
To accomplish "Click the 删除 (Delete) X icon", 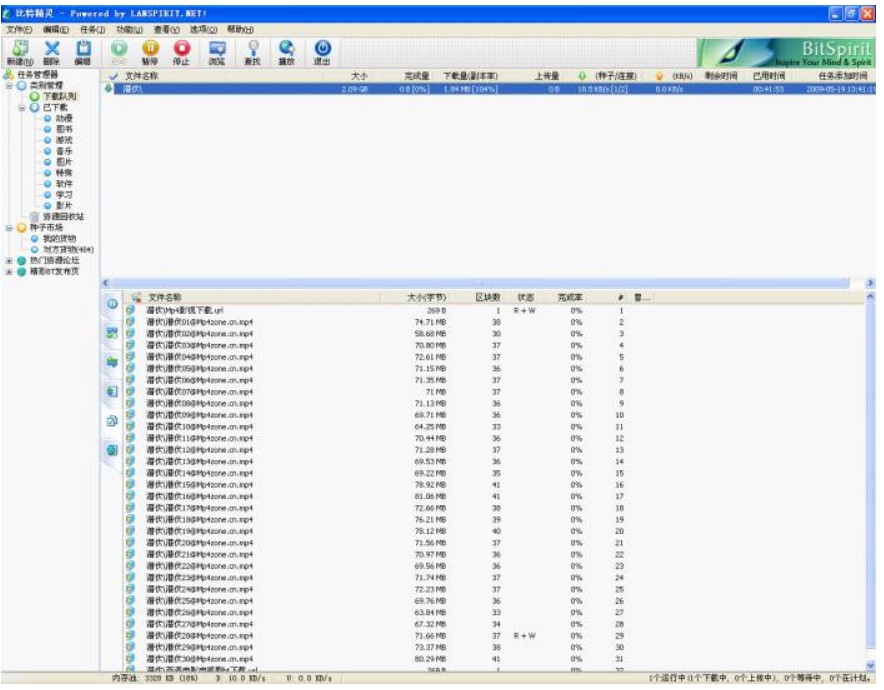I will 52,48.
